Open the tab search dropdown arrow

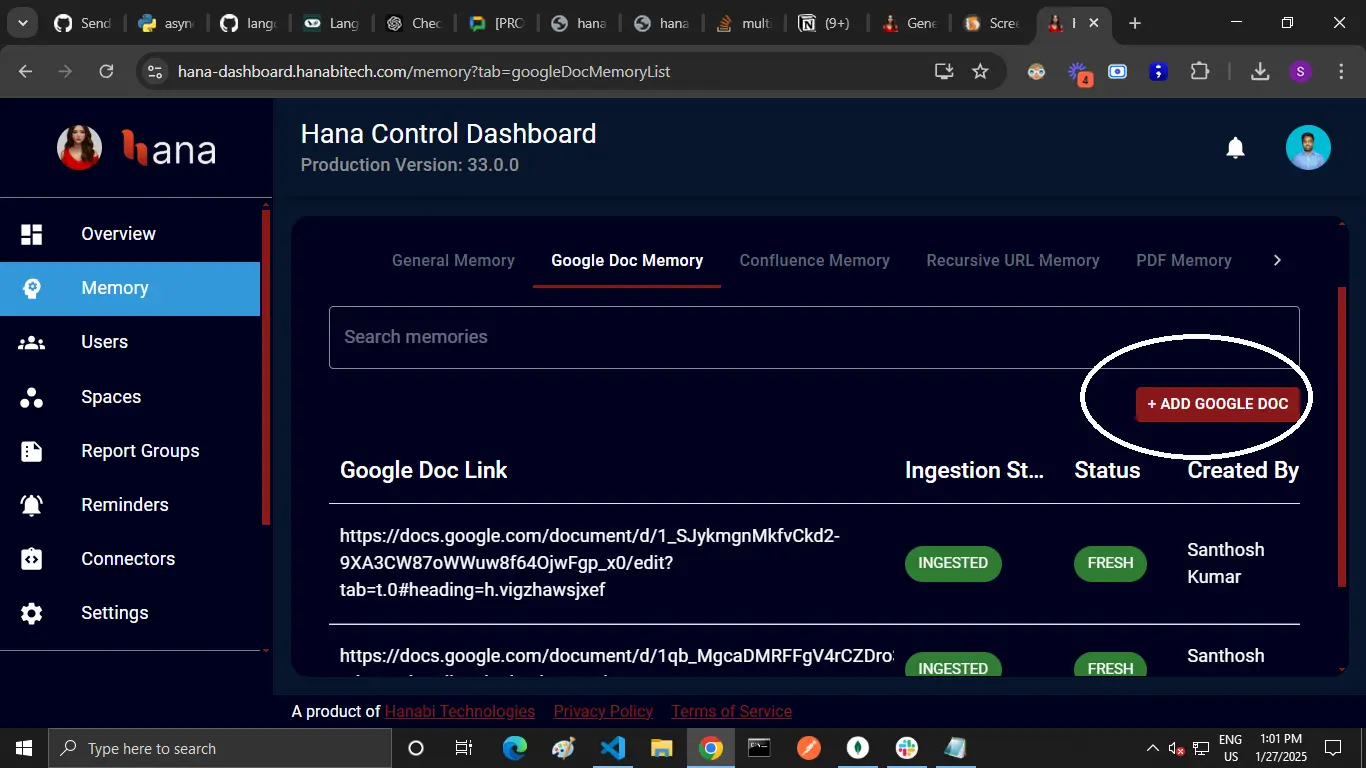click(x=22, y=23)
